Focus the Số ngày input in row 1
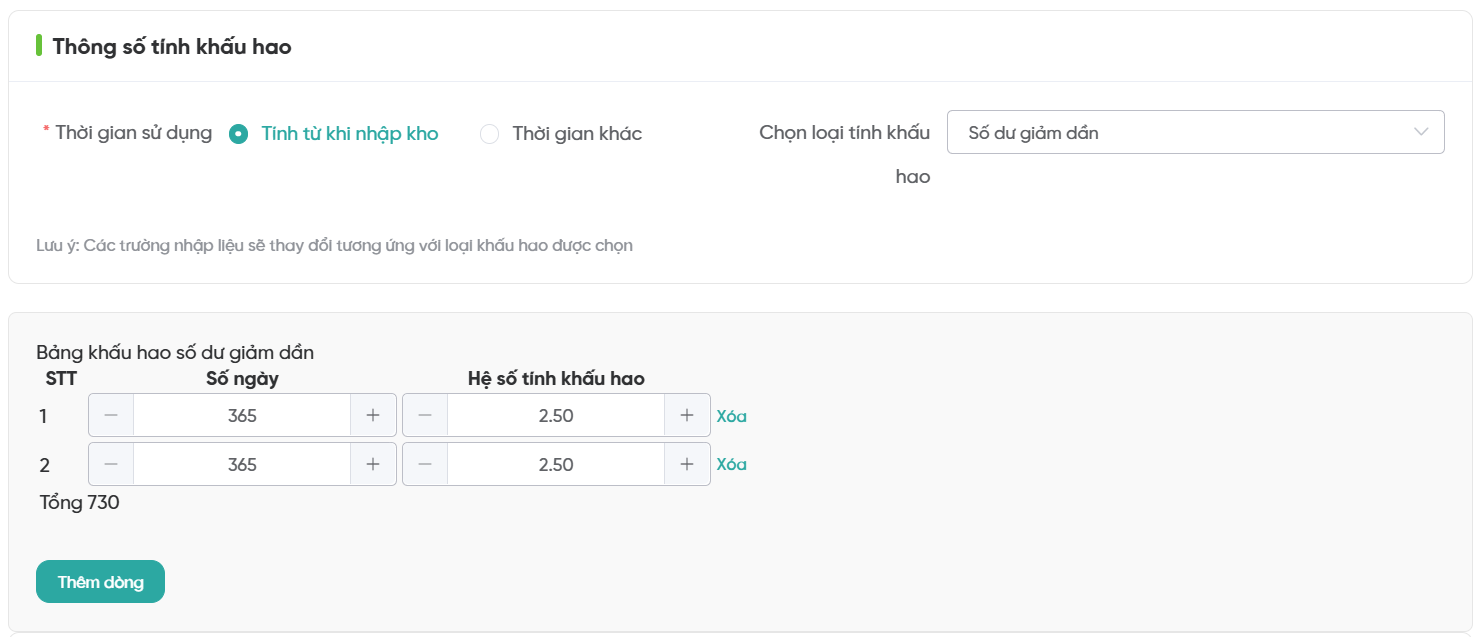 click(242, 415)
